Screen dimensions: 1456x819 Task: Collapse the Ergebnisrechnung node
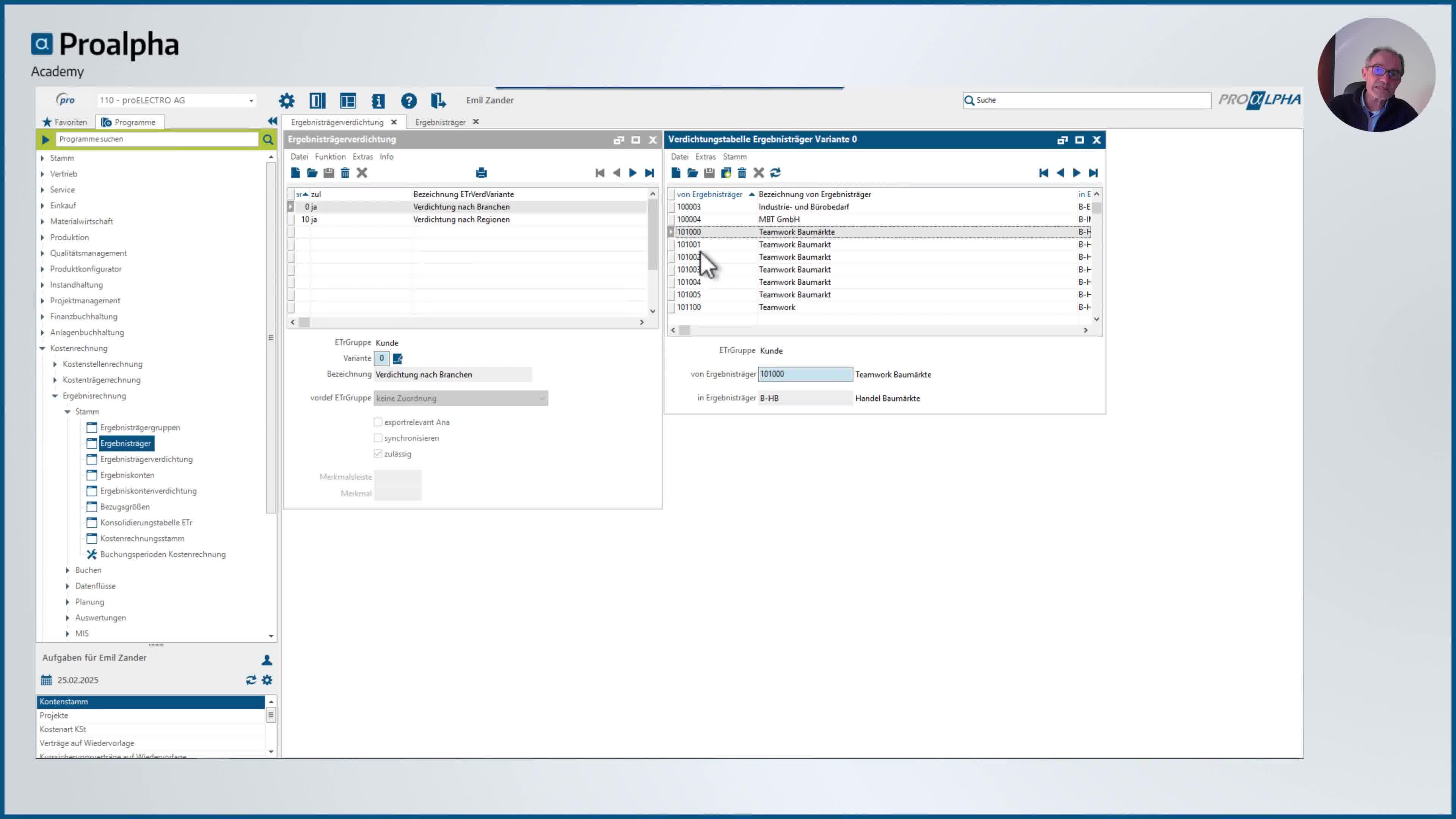coord(55,395)
